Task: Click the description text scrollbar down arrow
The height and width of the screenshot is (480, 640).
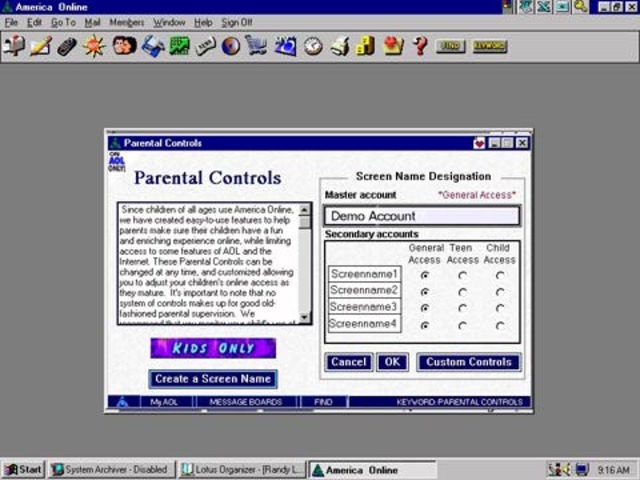Action: point(304,317)
